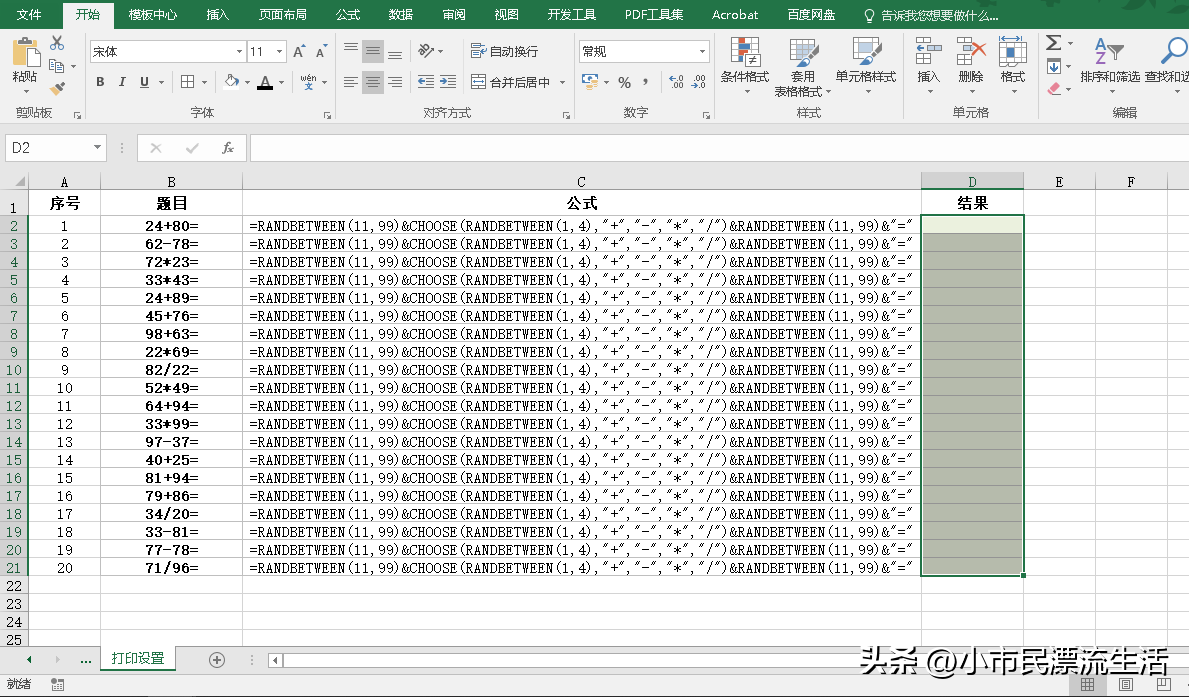
Task: Click 合并后居中 merge and center
Action: coord(511,82)
